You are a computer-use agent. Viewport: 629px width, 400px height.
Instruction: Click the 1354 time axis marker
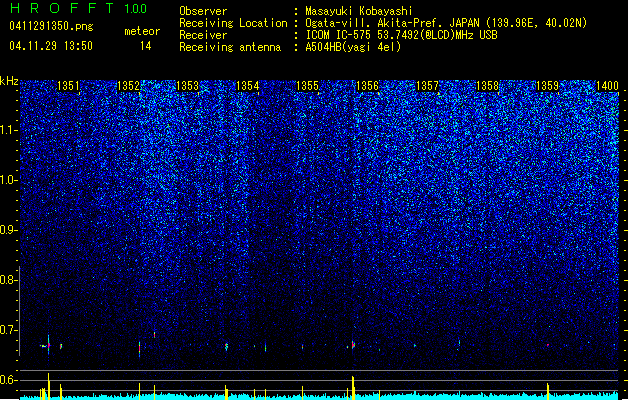pyautogui.click(x=248, y=85)
